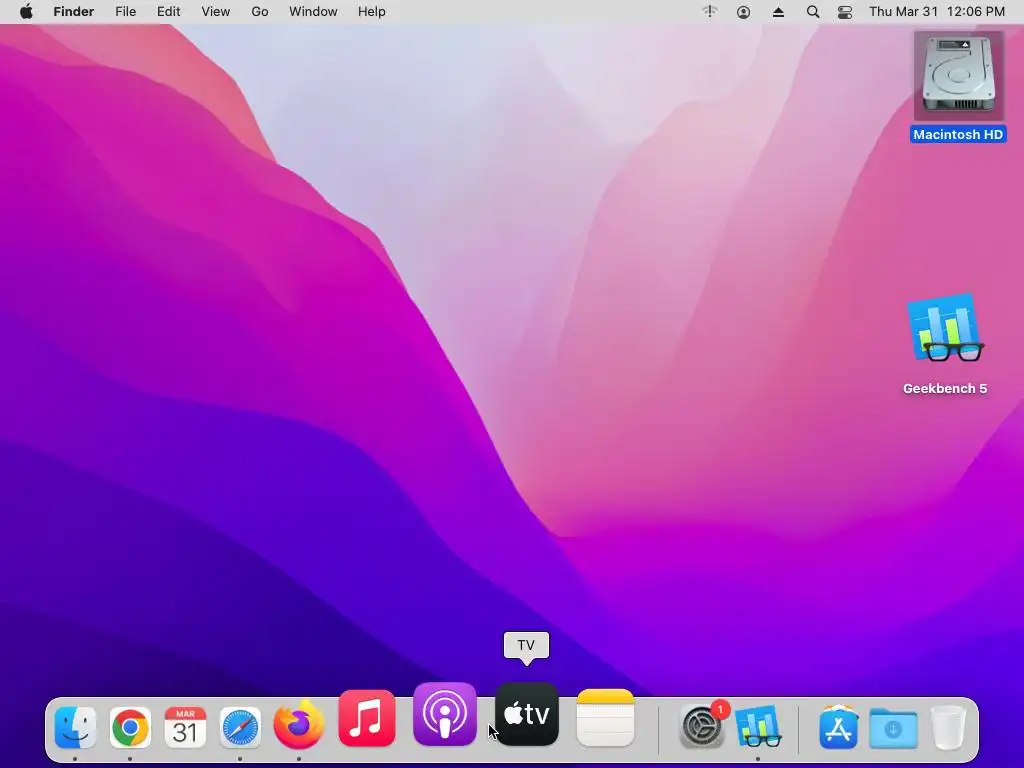Viewport: 1024px width, 768px height.
Task: Click the date and time clock
Action: click(x=937, y=12)
